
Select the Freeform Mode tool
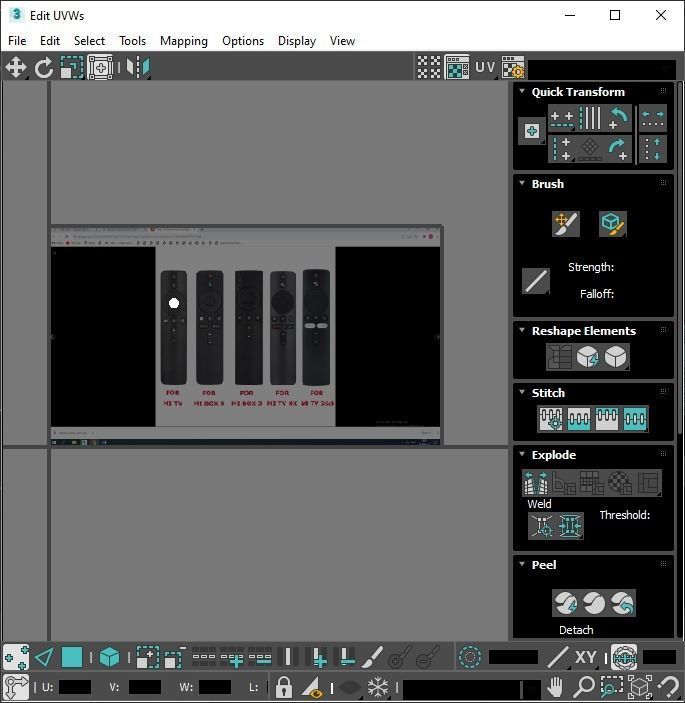pyautogui.click(x=100, y=68)
